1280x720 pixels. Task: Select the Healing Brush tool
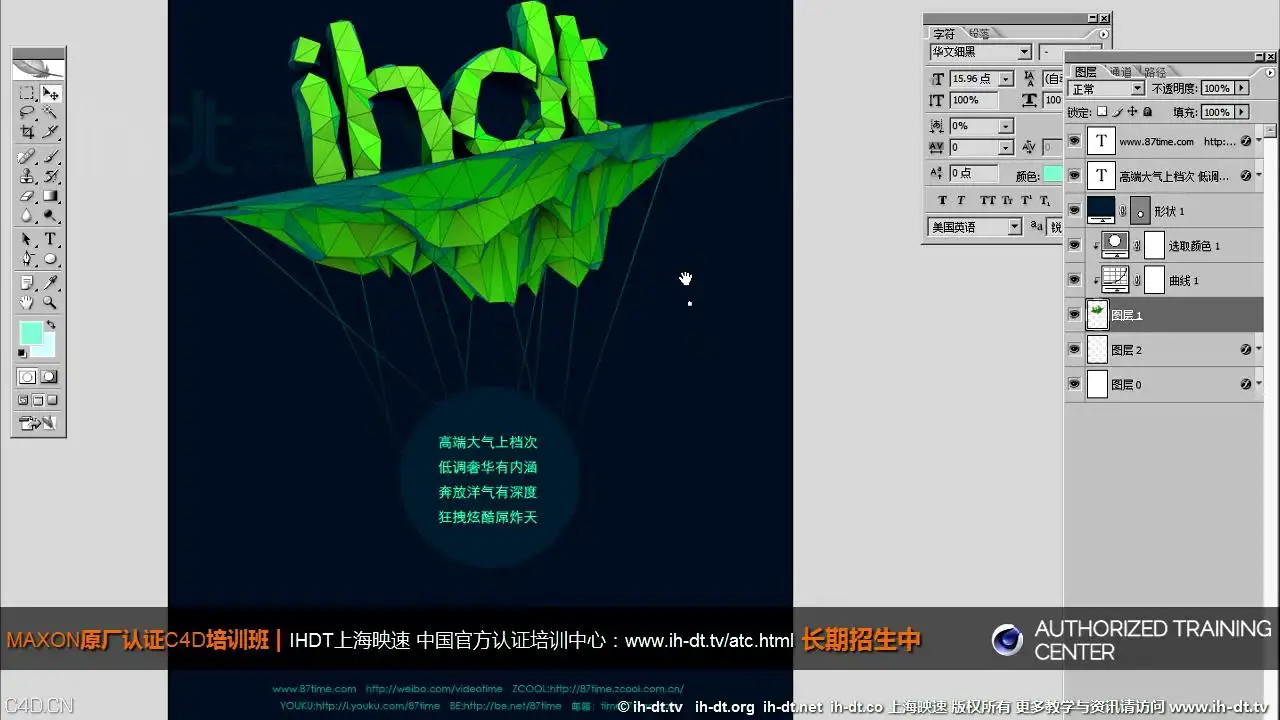coord(27,157)
